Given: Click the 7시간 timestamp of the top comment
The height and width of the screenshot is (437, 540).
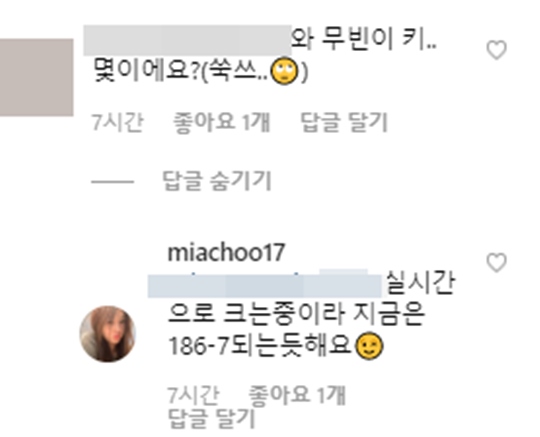Looking at the screenshot, I should pyautogui.click(x=117, y=122).
